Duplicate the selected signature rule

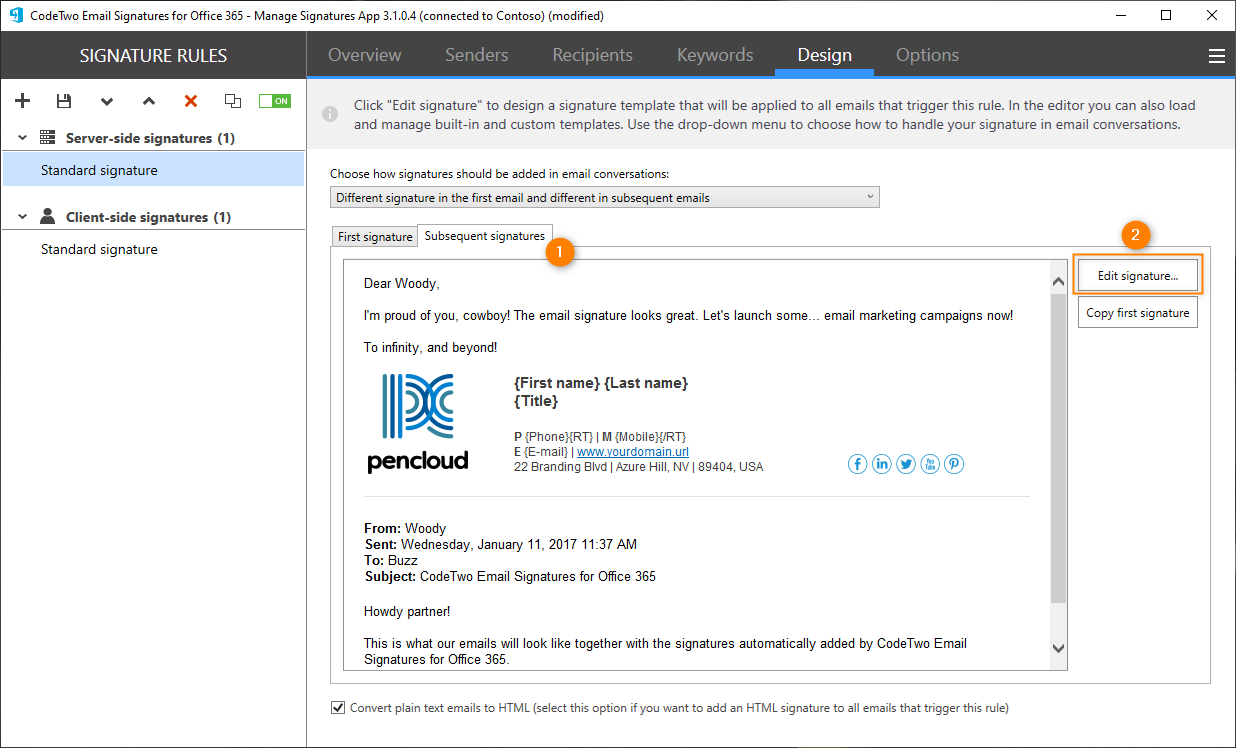pyautogui.click(x=231, y=100)
